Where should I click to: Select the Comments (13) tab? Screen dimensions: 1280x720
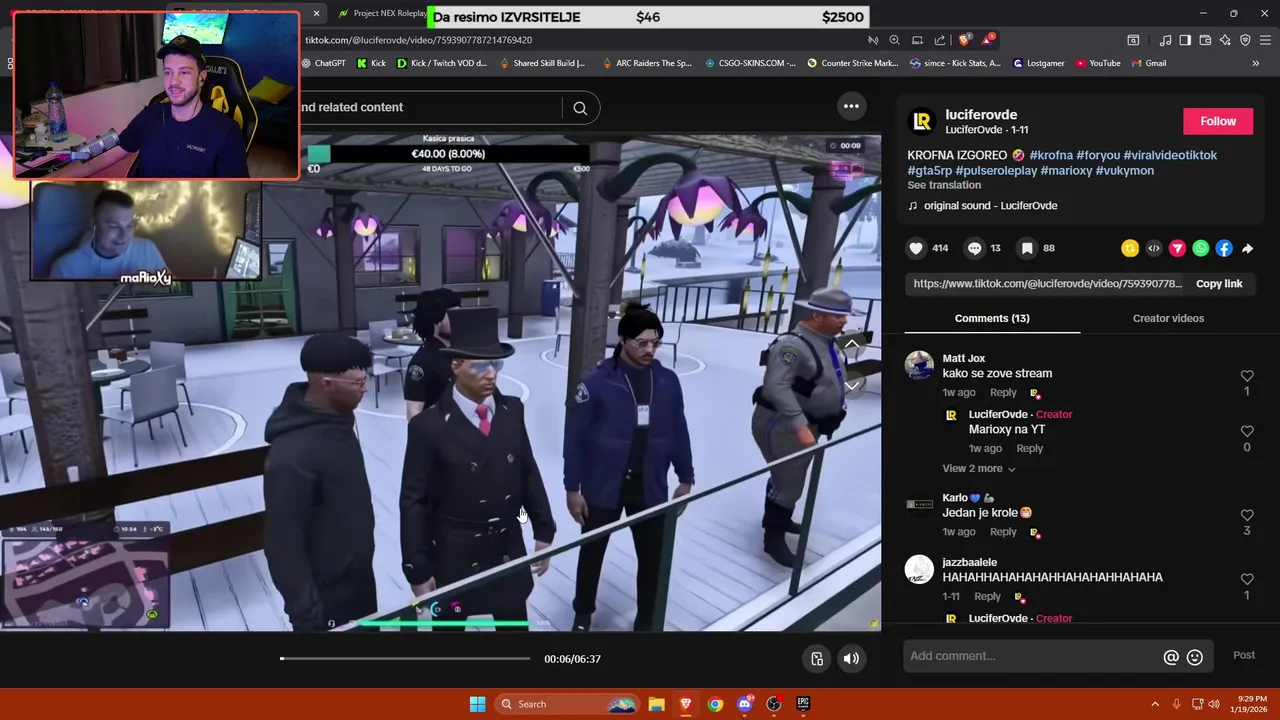[x=992, y=318]
